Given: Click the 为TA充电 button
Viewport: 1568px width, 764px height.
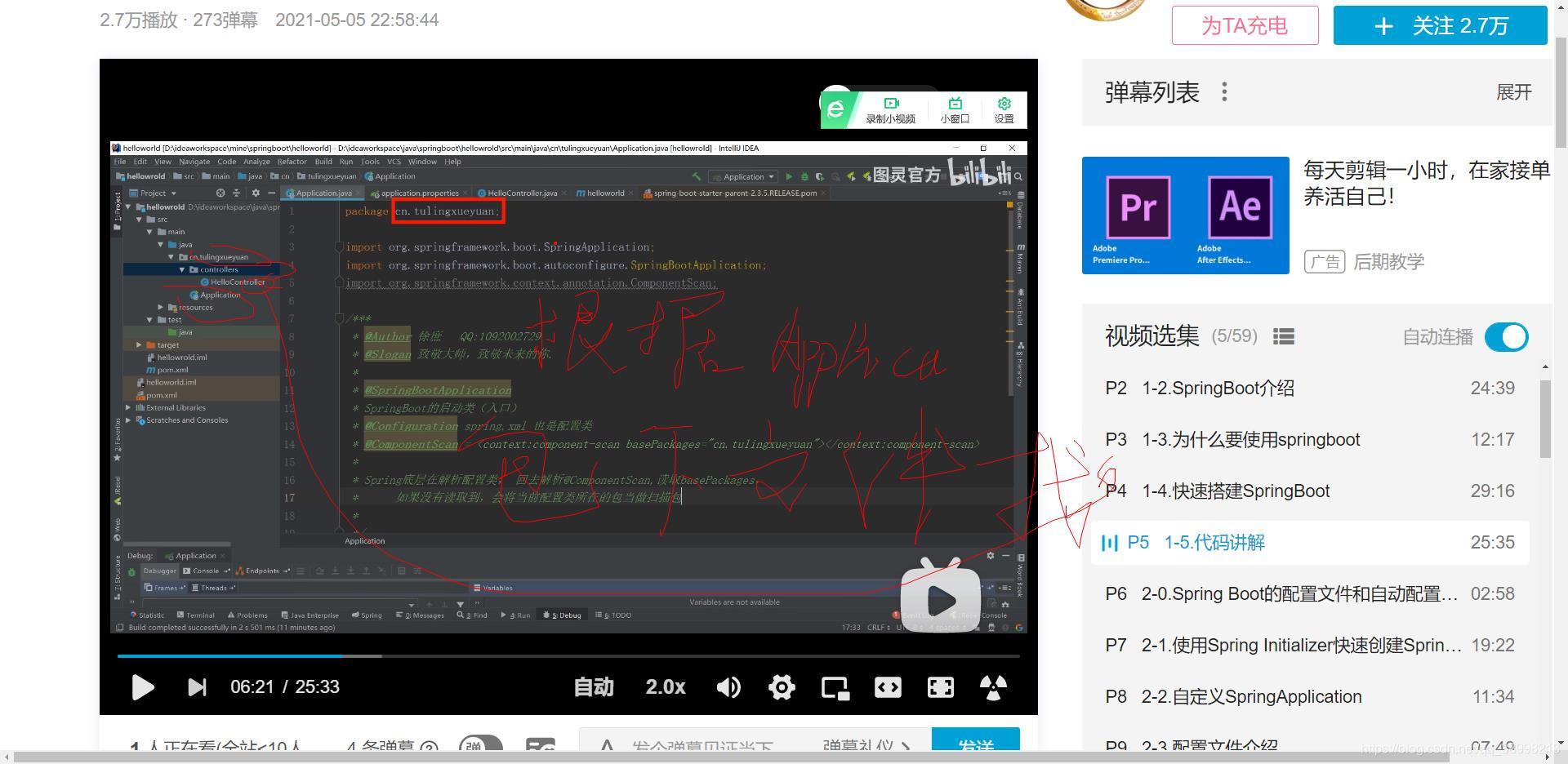Looking at the screenshot, I should (1244, 25).
